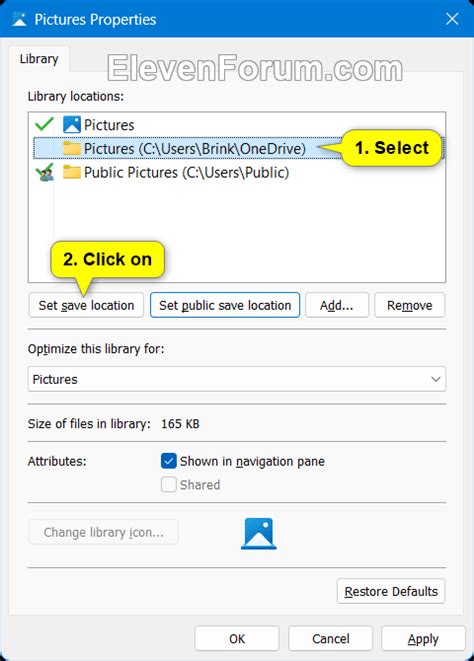Click the Set save location button
This screenshot has height=661, width=474.
86,305
